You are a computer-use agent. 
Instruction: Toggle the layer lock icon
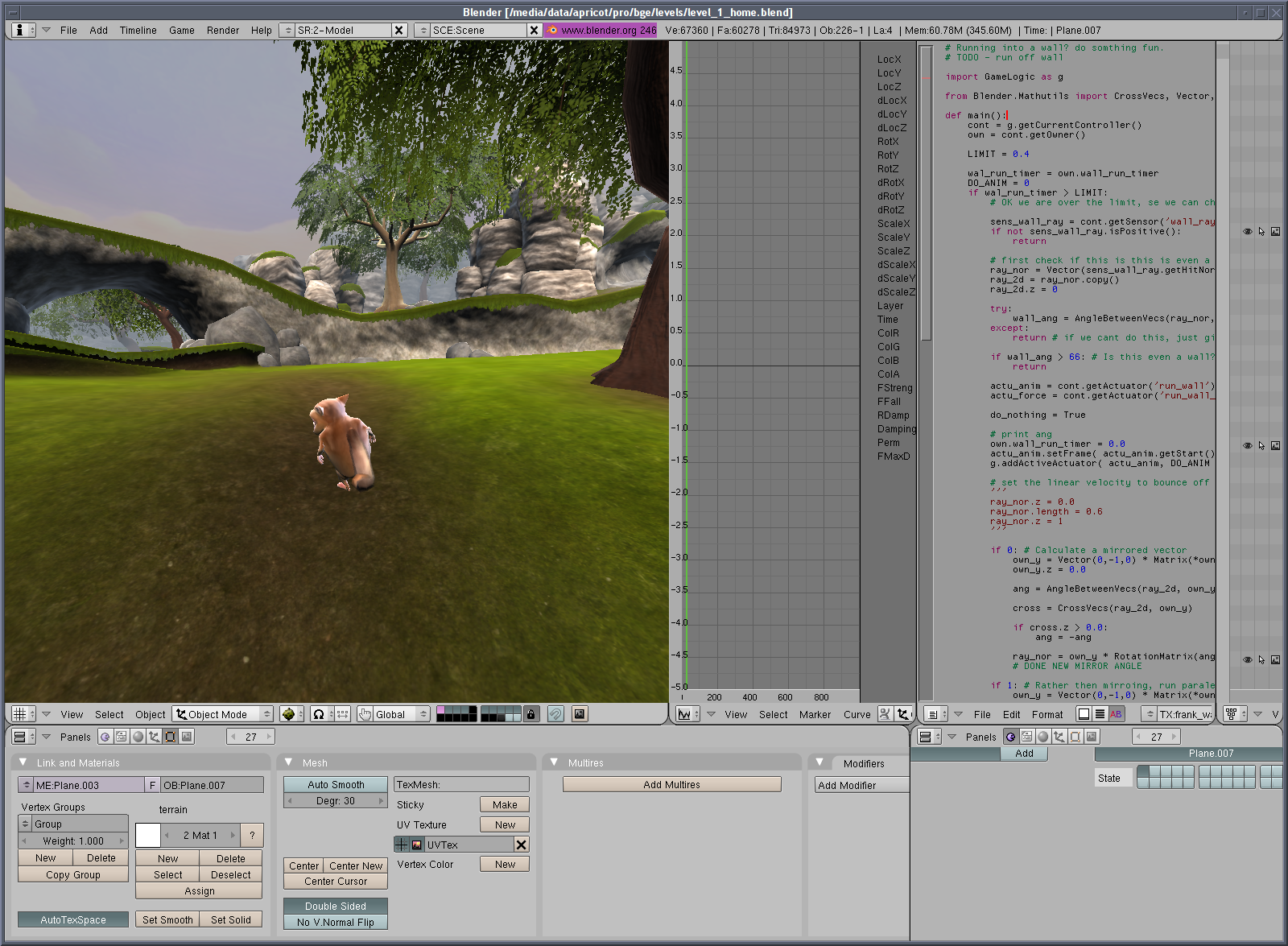coord(530,714)
